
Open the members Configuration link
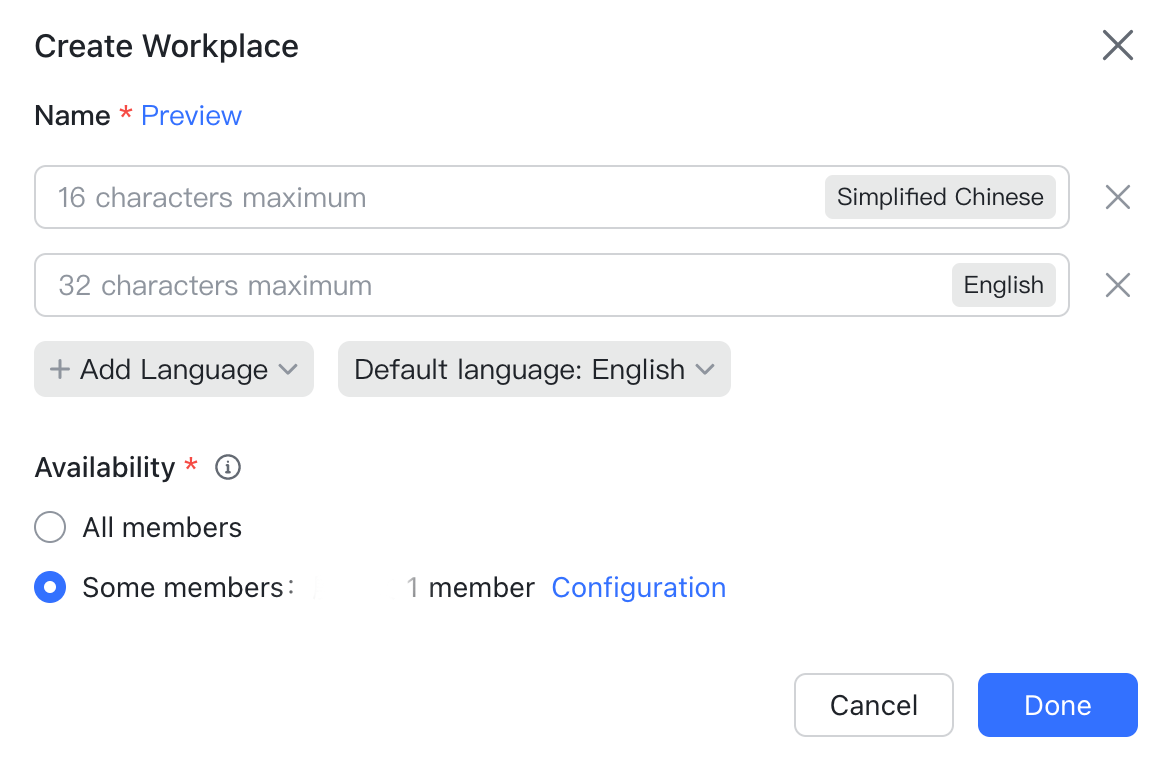pyautogui.click(x=638, y=587)
